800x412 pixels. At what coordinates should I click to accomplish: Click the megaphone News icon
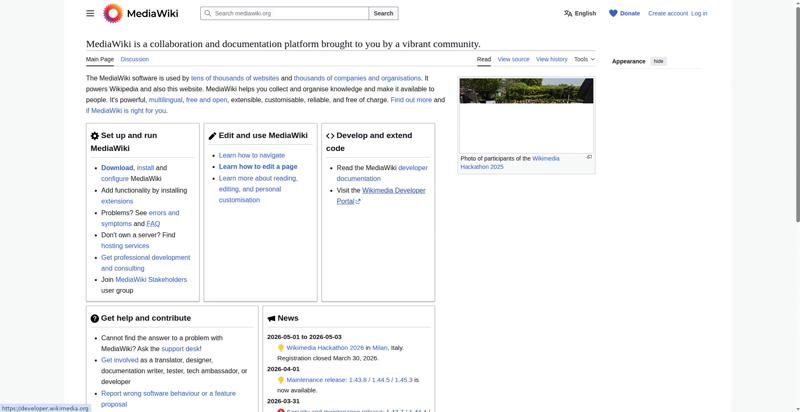pyautogui.click(x=271, y=319)
